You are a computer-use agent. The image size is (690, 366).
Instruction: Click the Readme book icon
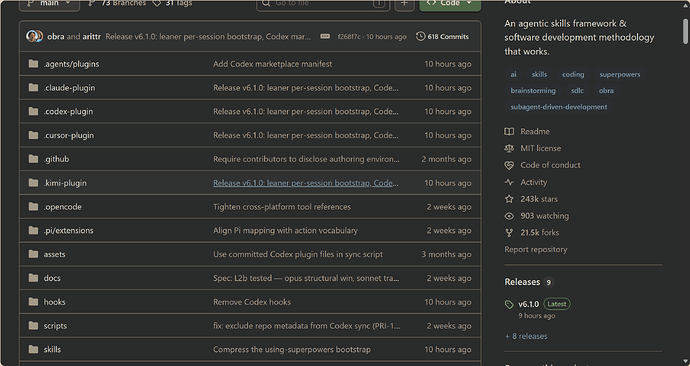[x=509, y=132]
